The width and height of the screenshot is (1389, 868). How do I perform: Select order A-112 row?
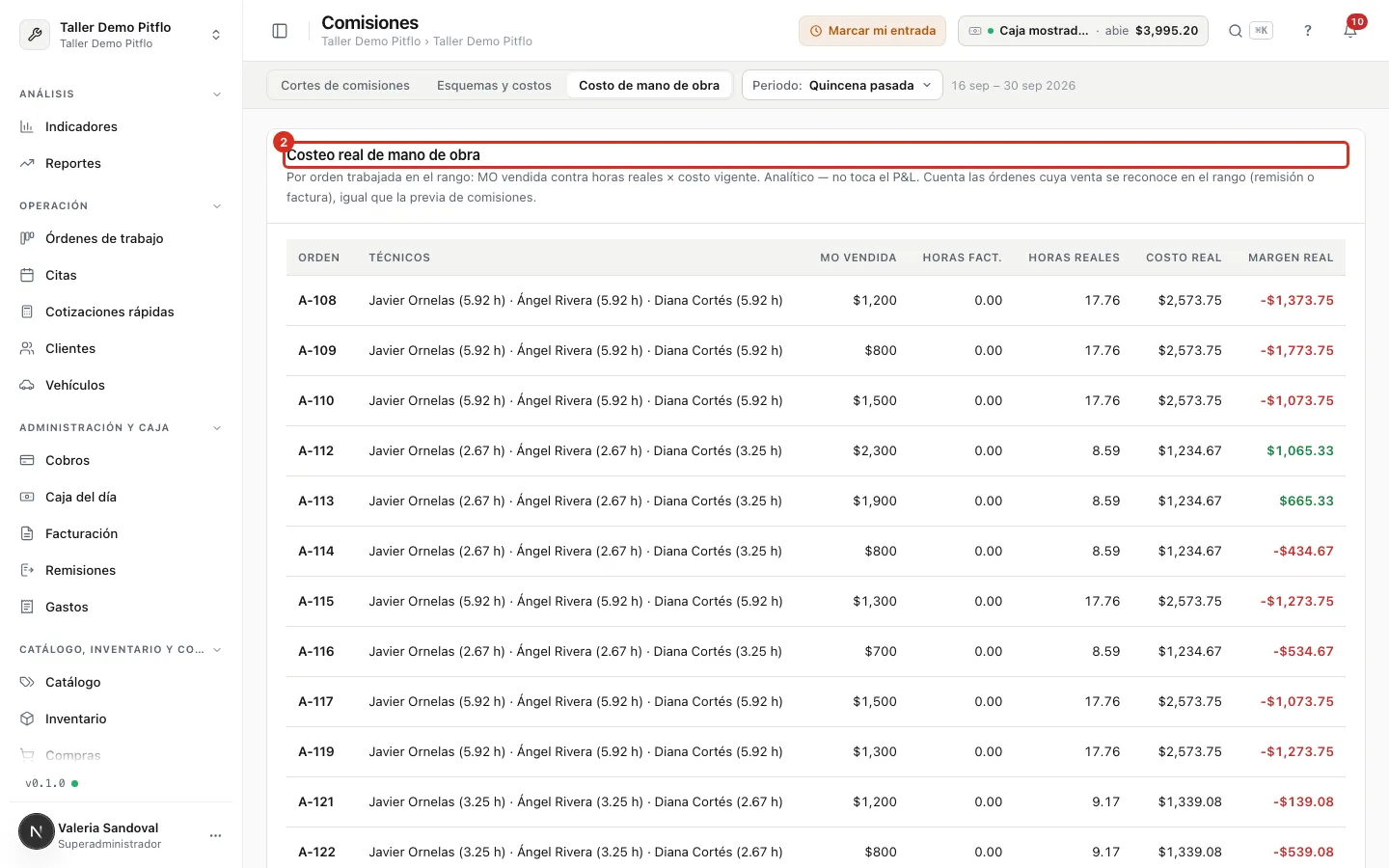816,451
